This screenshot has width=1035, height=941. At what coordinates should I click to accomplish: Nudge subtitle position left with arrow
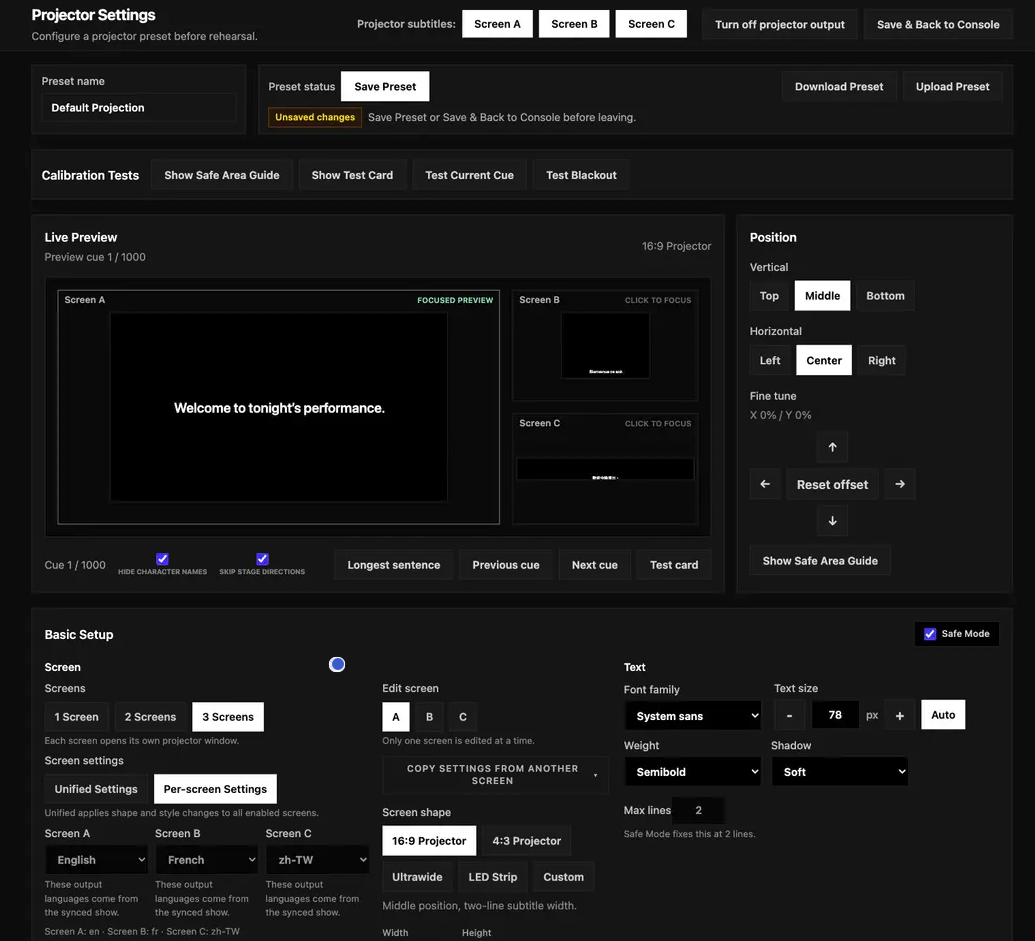[765, 484]
